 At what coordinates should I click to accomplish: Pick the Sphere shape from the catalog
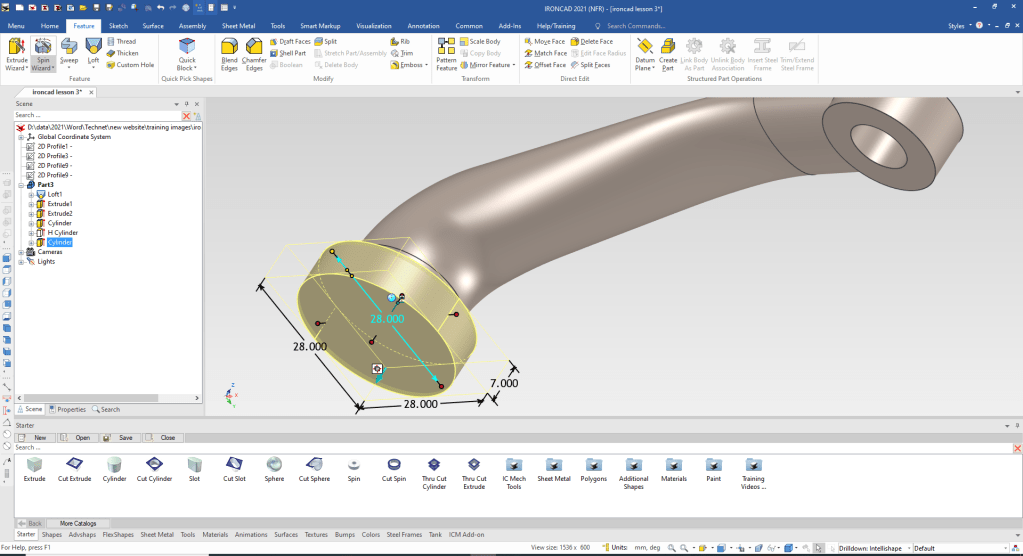click(274, 469)
